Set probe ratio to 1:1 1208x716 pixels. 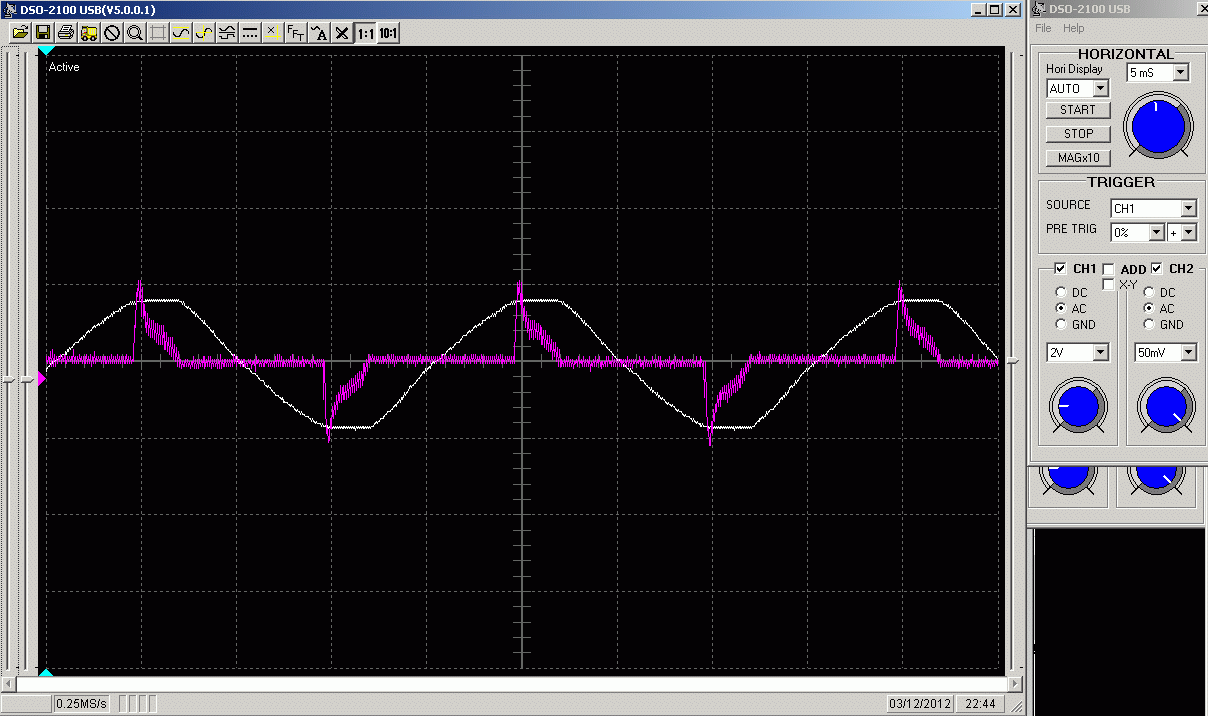(x=365, y=33)
